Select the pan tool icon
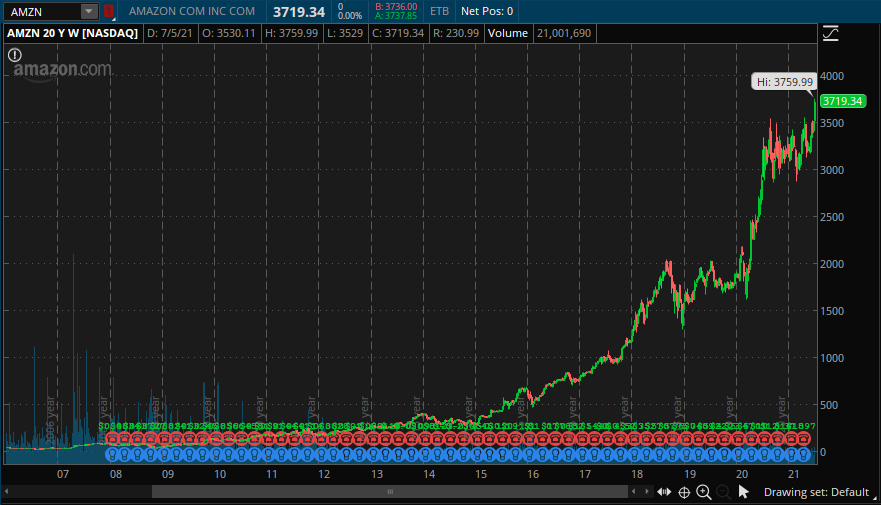 664,492
